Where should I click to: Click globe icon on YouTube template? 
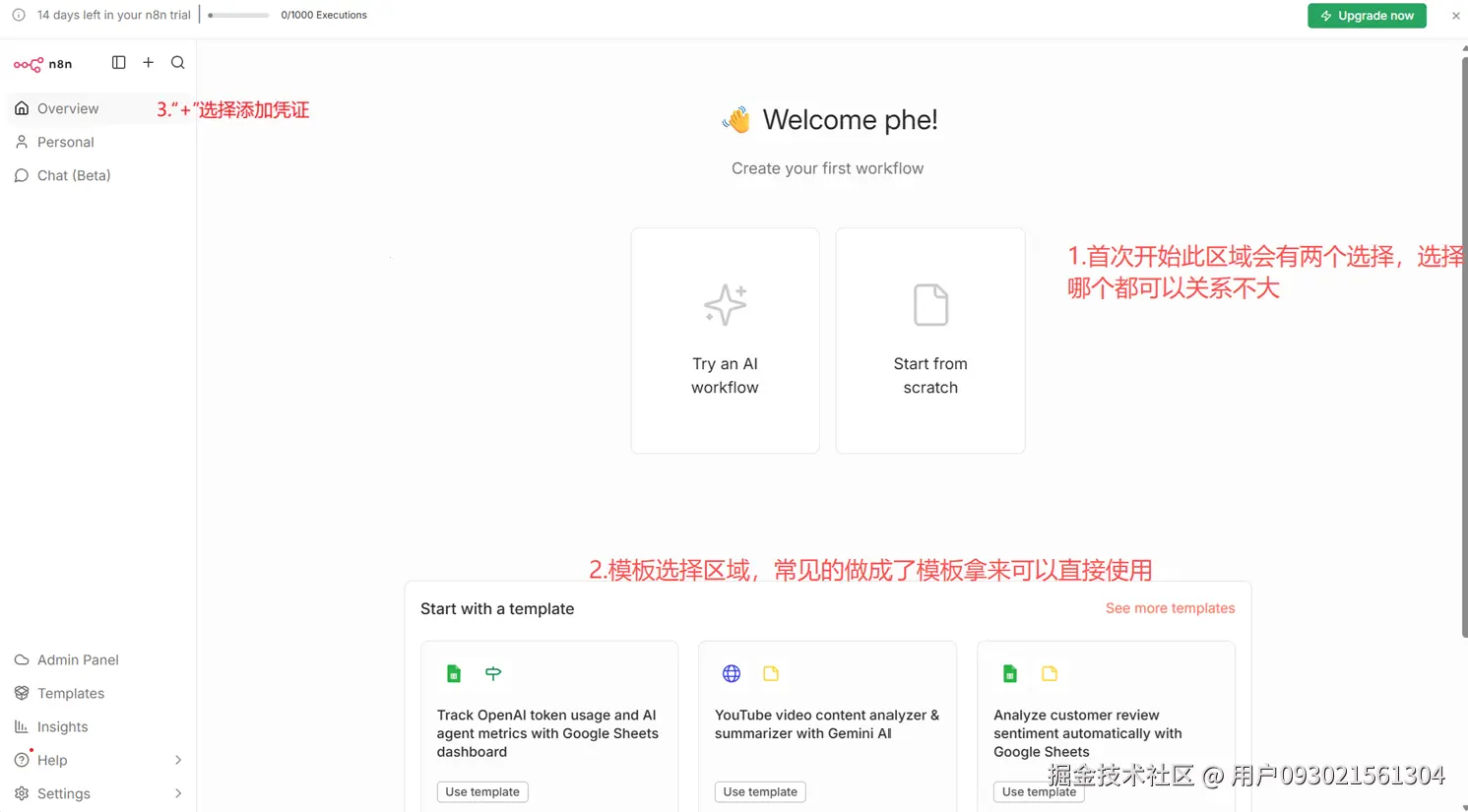[x=732, y=674]
